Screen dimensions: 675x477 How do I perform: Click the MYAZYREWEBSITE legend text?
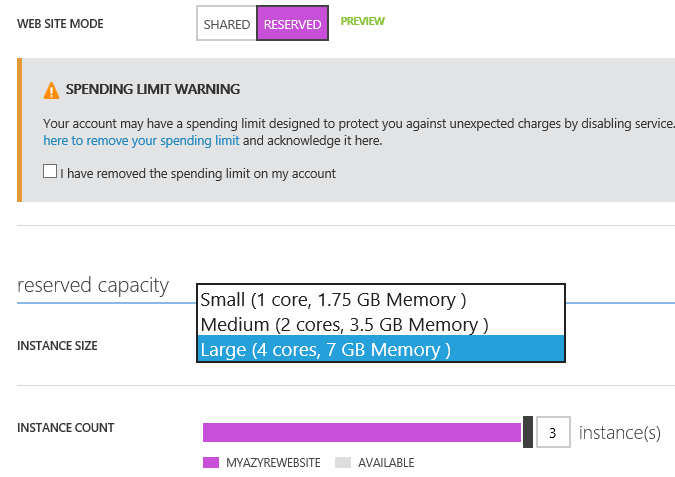273,463
